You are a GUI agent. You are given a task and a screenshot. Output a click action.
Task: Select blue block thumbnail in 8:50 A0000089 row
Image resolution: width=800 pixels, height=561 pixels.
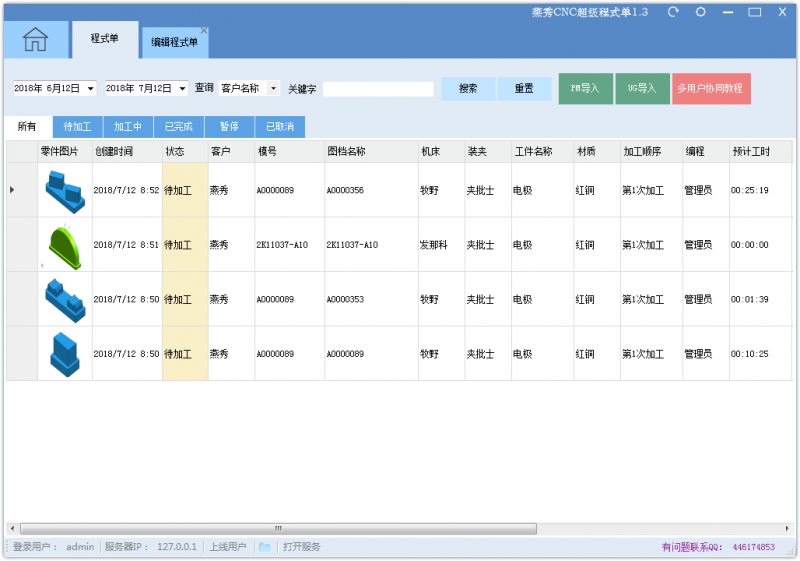65,354
